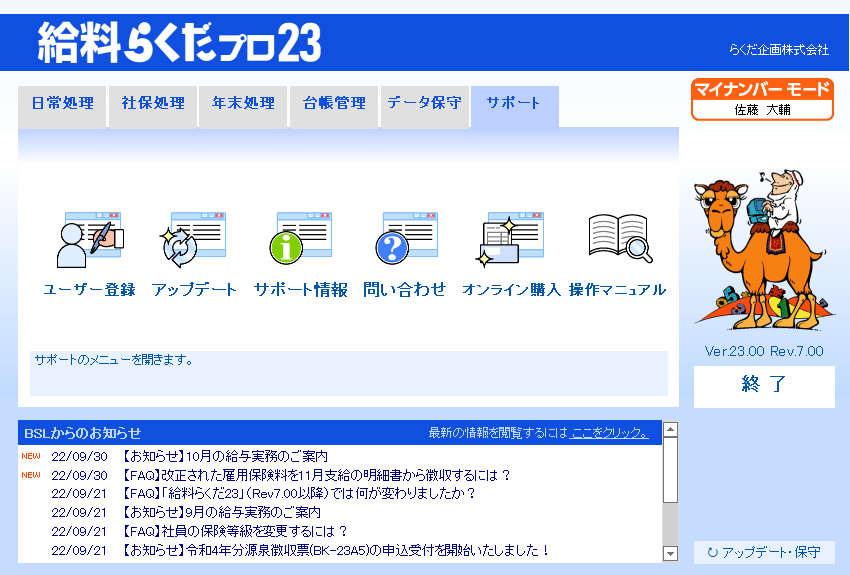This screenshot has height=575, width=850.
Task: Click the 終了 exit button
Action: coord(764,386)
